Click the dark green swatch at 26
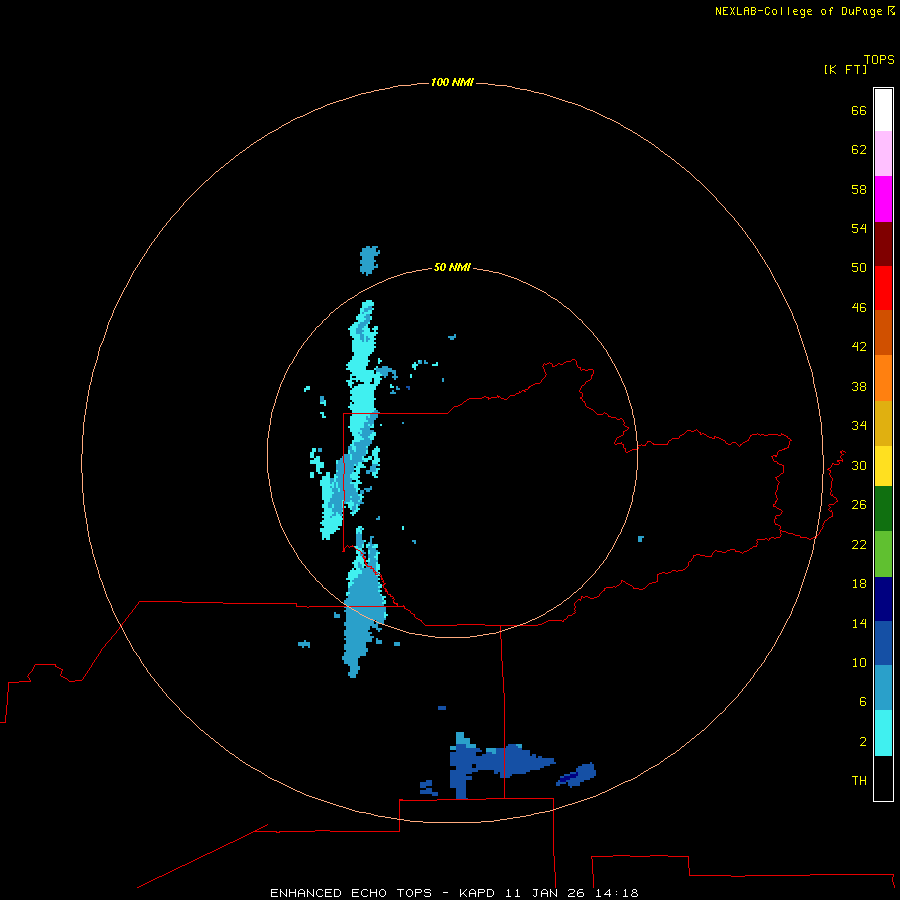The image size is (900, 900). 883,509
